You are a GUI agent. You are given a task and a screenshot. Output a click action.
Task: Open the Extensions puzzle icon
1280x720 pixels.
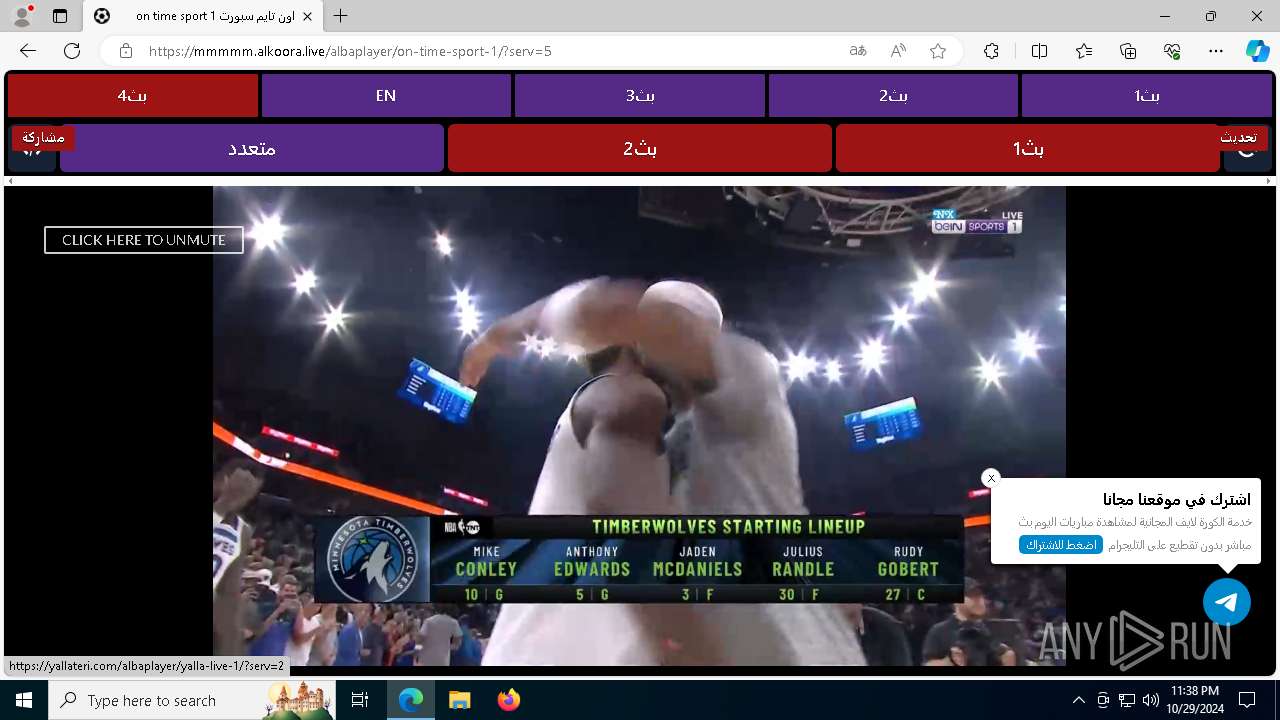point(991,51)
